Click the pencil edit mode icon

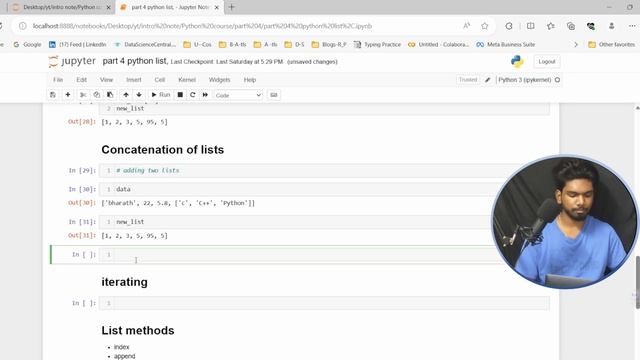[487, 80]
